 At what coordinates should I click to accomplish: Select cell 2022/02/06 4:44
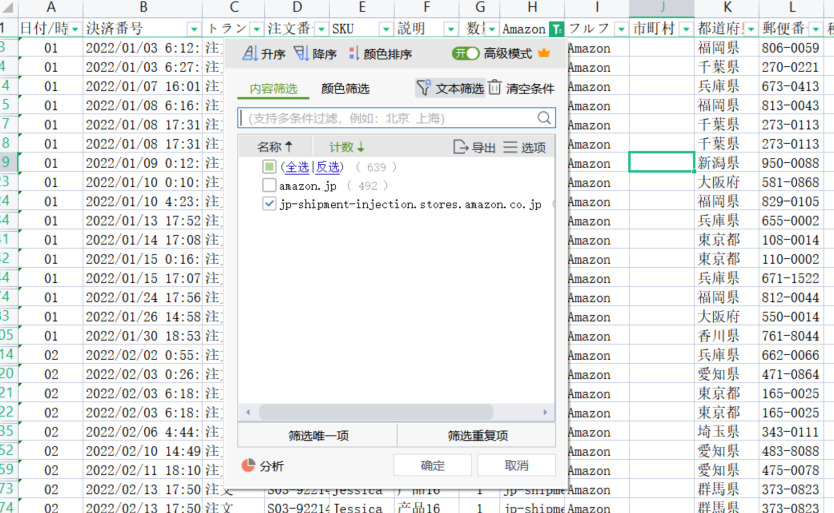[143, 432]
